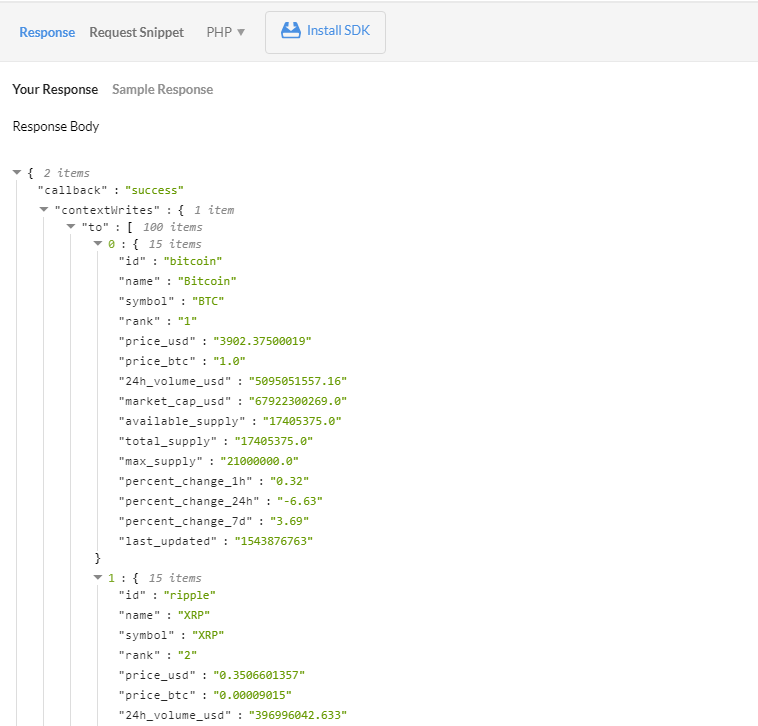Switch to the Request Snippet tab
Screen dimensions: 758x726
click(136, 32)
